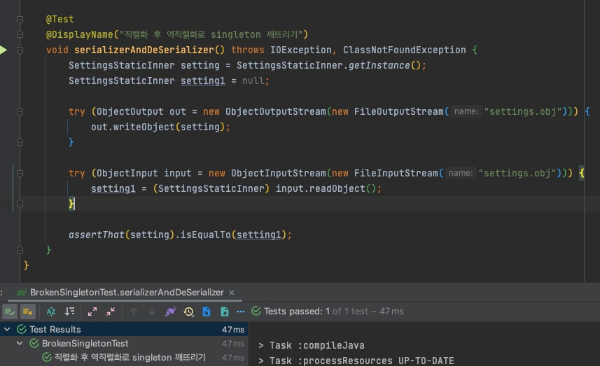This screenshot has height=366, width=600.
Task: Click assertThat in assertion line
Action: click(96, 235)
